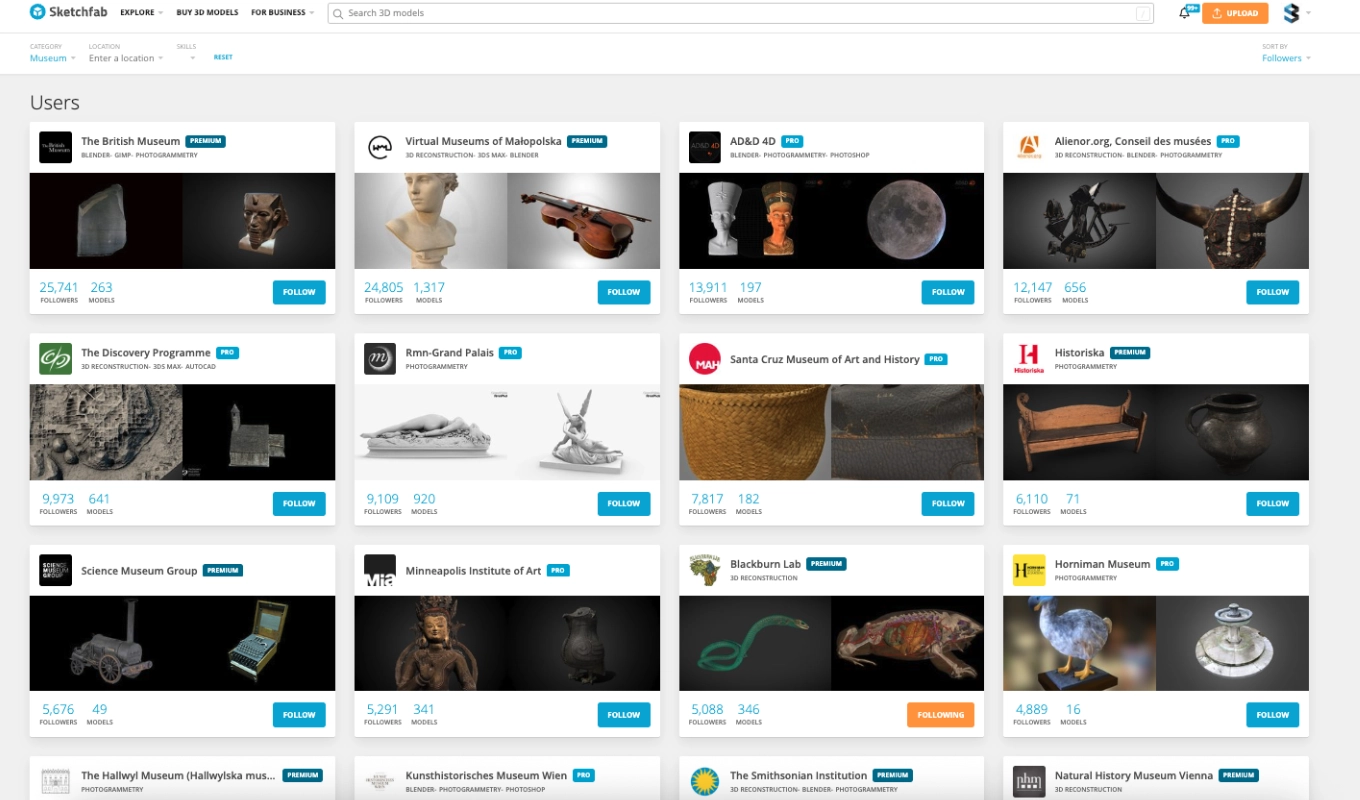This screenshot has height=800, width=1360.
Task: Follow Santa Cruz Museum of Art and History
Action: tap(948, 503)
